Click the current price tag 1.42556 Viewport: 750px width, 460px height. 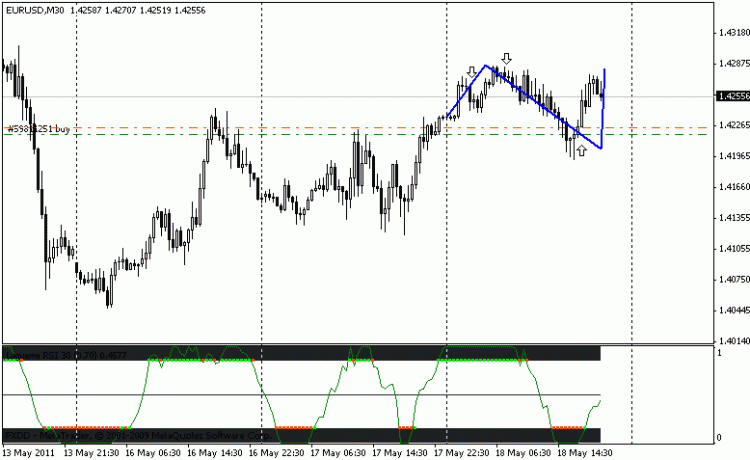(732, 96)
